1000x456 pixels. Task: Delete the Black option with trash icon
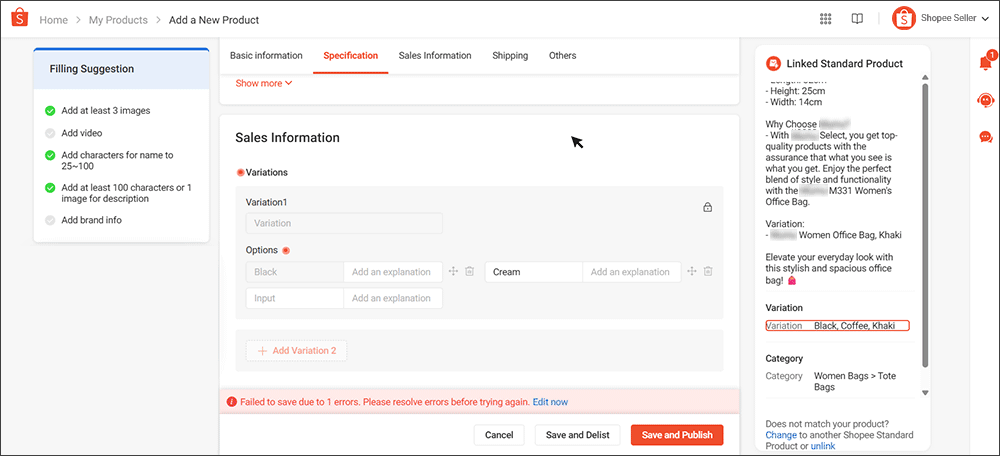click(469, 272)
